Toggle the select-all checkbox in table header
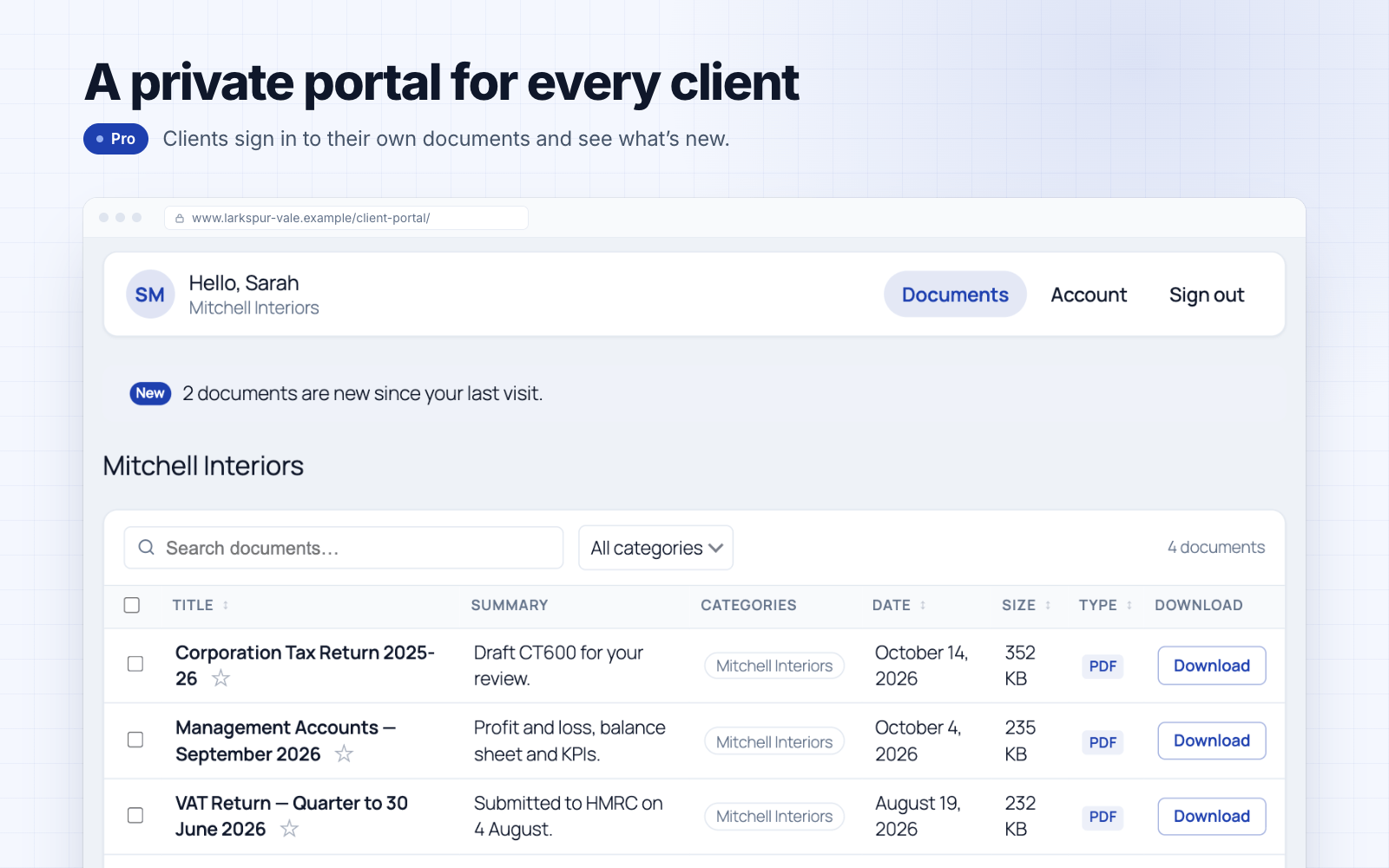 tap(132, 605)
